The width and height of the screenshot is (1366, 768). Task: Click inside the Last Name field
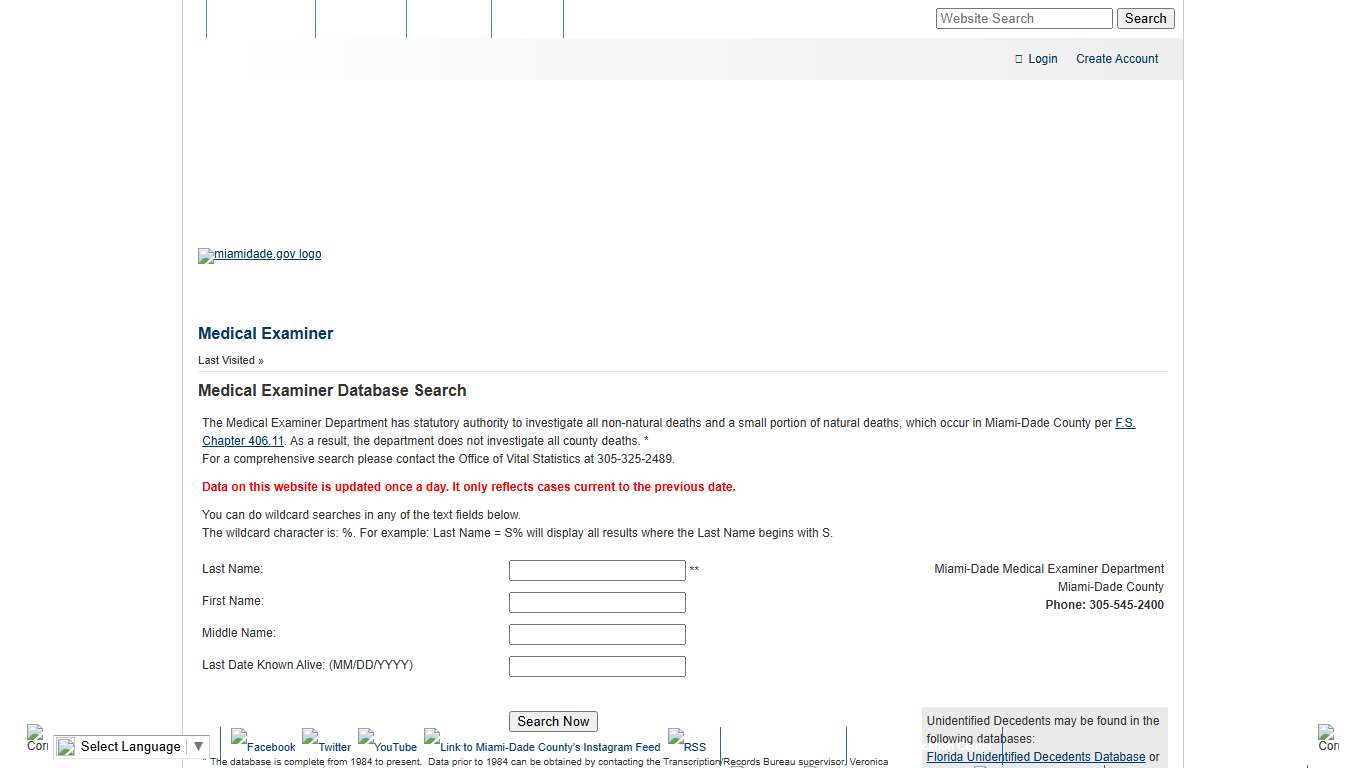coord(597,570)
